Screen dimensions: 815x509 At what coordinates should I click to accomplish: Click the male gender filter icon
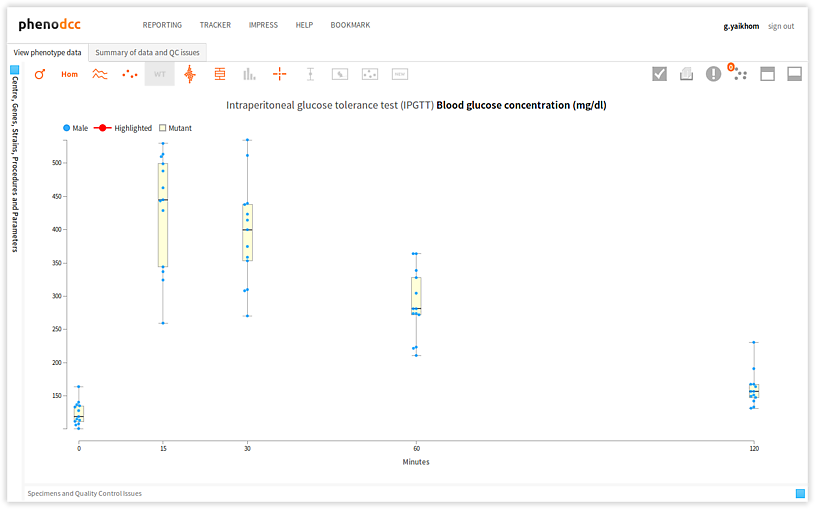pyautogui.click(x=40, y=74)
